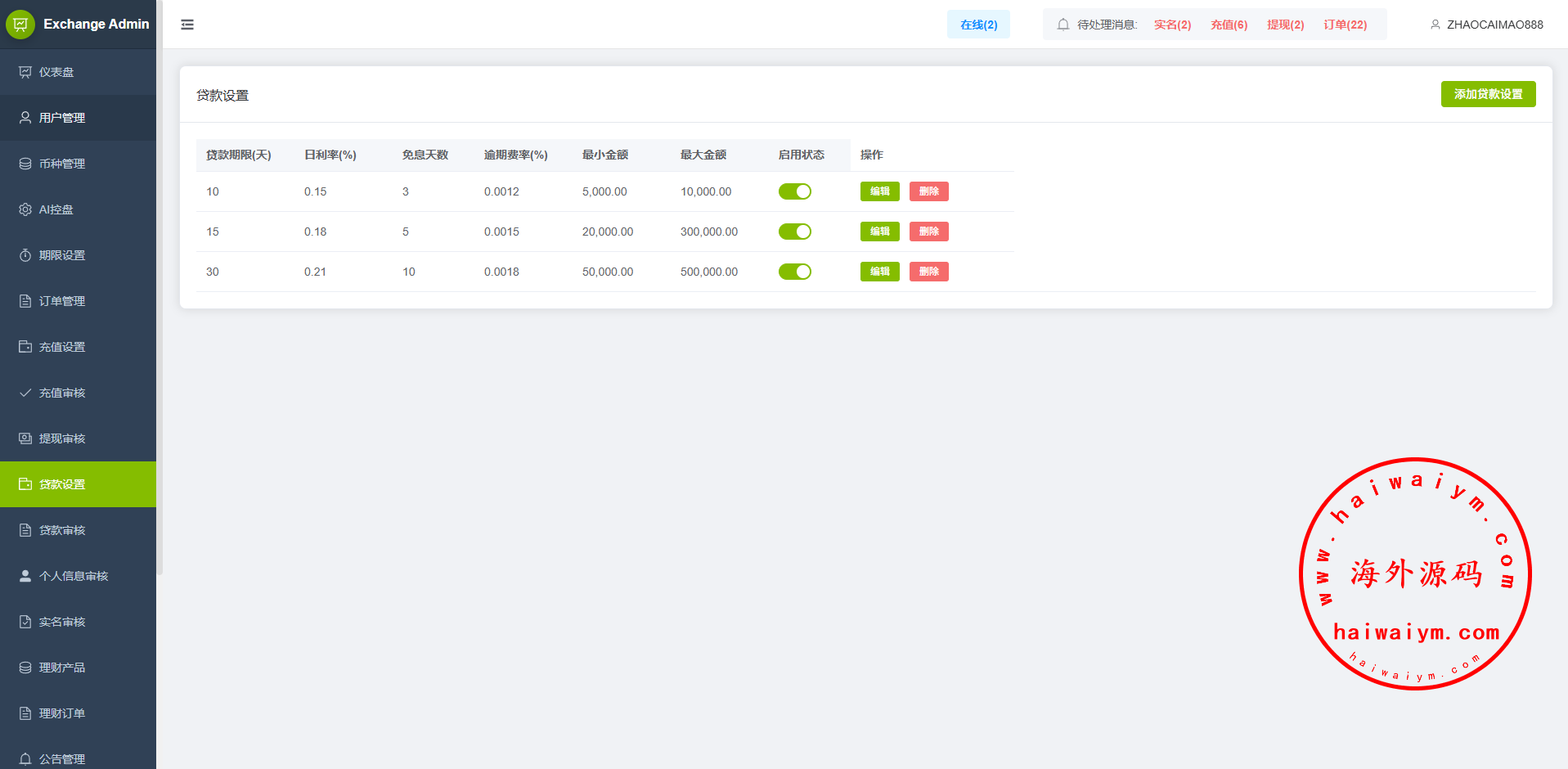Click the Exchange Admin logo icon
The height and width of the screenshot is (769, 1568).
(20, 25)
